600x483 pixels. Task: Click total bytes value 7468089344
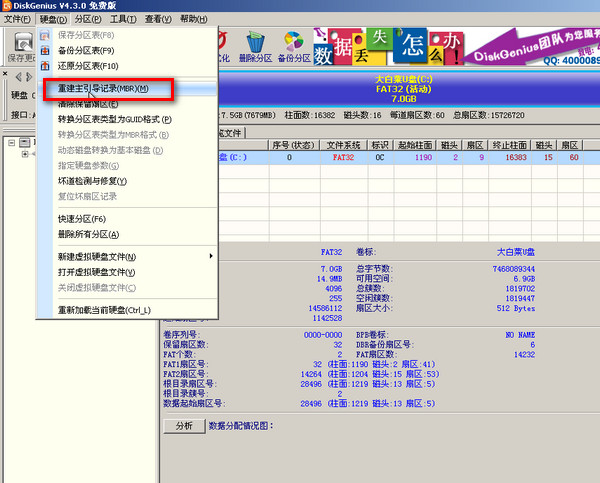pos(514,269)
